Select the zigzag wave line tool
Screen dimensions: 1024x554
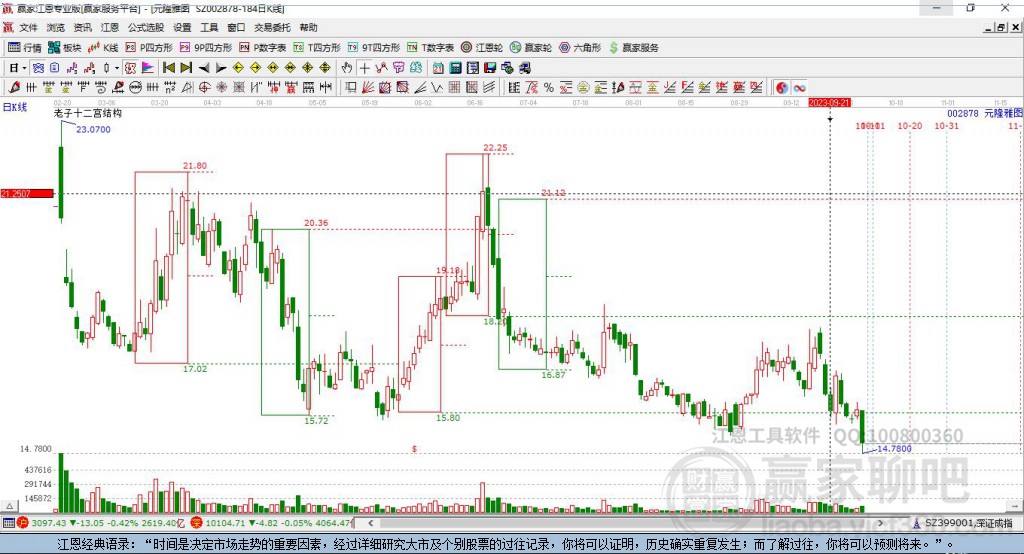(x=436, y=88)
